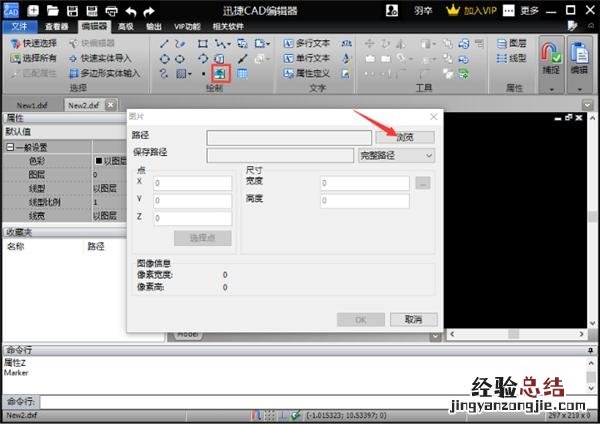The width and height of the screenshot is (600, 424).
Task: Click the 命令行 command line input box
Action: (x=300, y=401)
